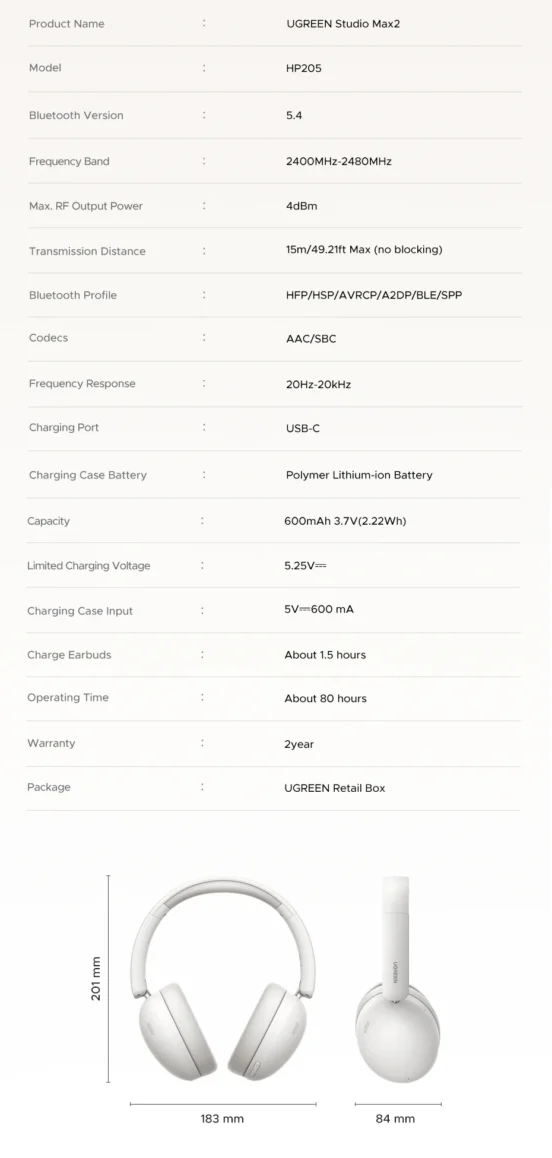Click the 4dBm RF output power value
The image size is (552, 1158).
[x=301, y=206]
